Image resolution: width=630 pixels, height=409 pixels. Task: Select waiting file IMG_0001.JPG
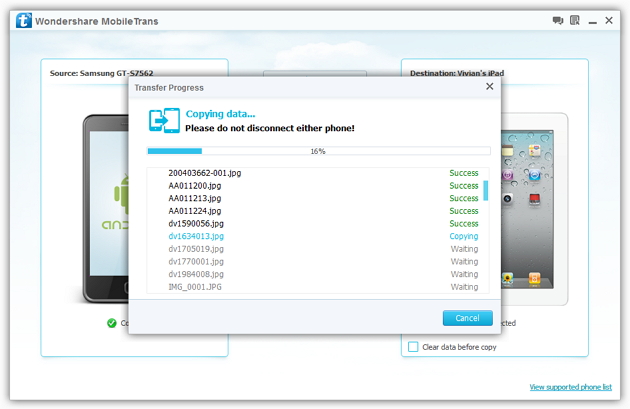195,287
